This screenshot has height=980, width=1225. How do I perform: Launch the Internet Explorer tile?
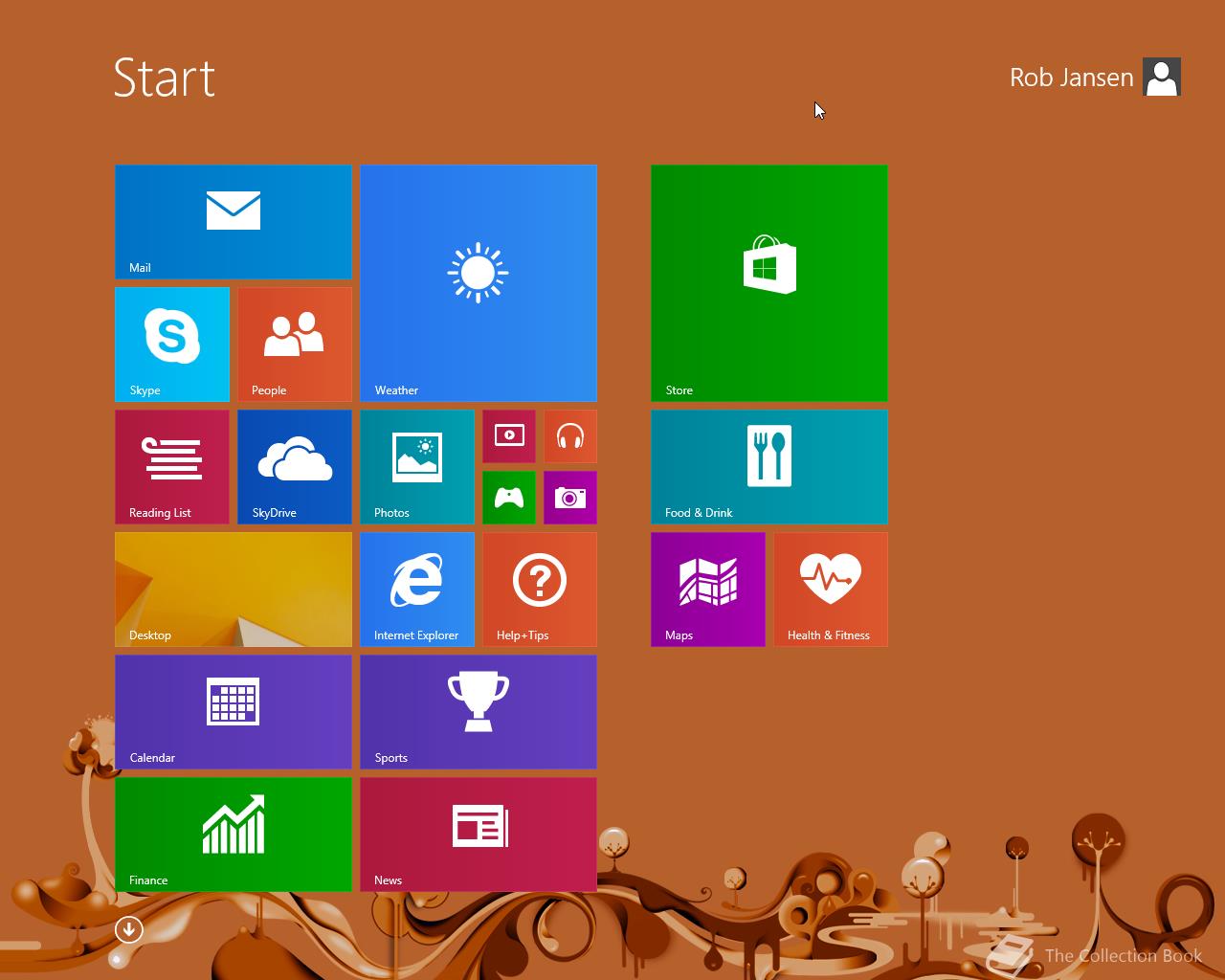point(417,590)
